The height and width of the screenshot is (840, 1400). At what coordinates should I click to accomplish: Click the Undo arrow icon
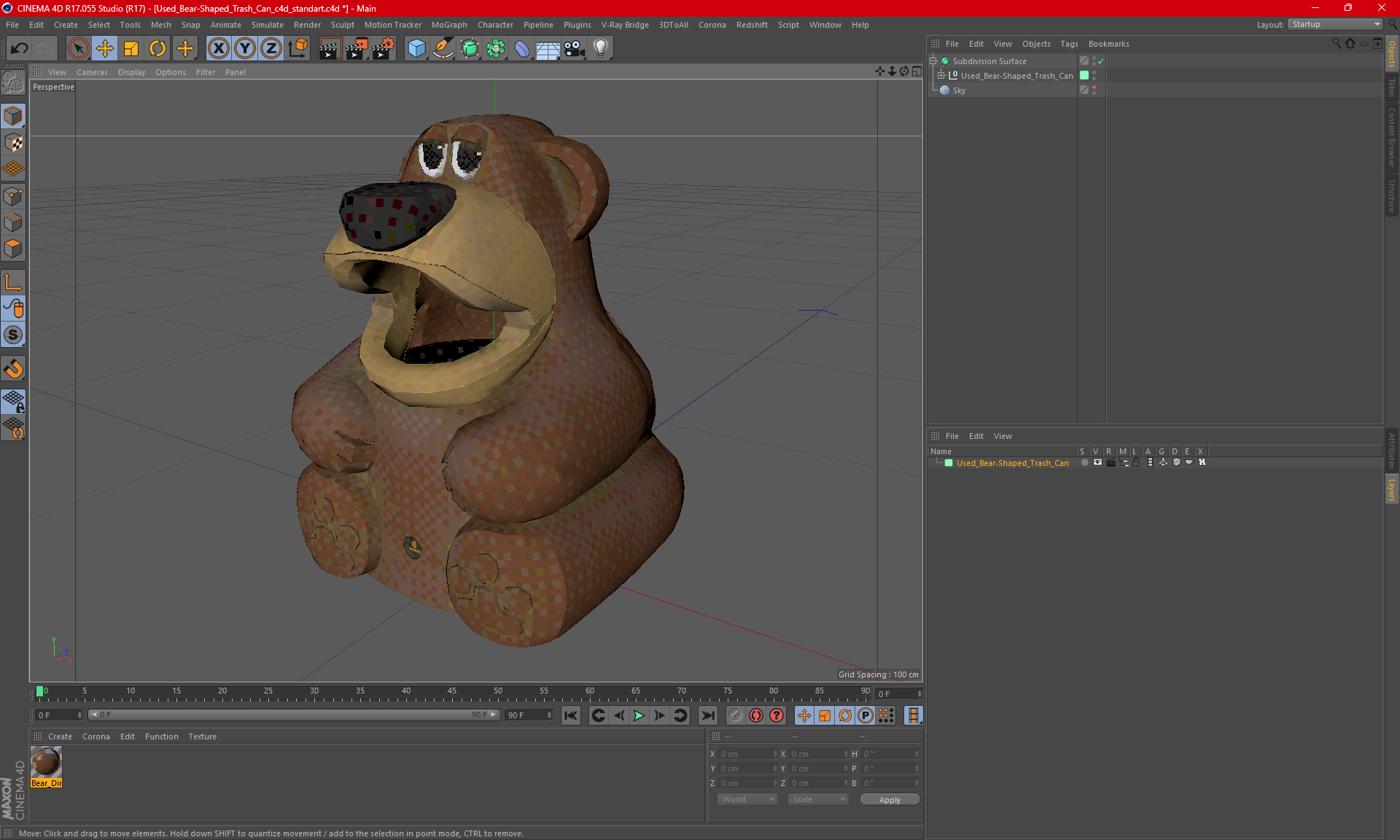point(20,49)
